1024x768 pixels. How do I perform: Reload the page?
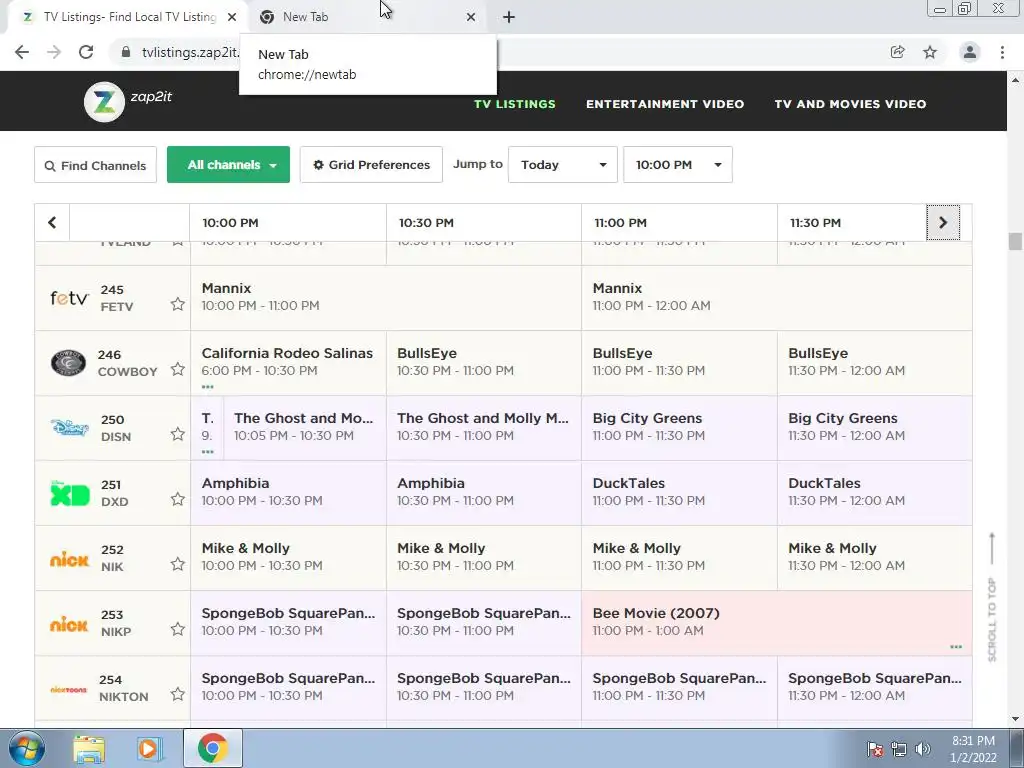[86, 52]
